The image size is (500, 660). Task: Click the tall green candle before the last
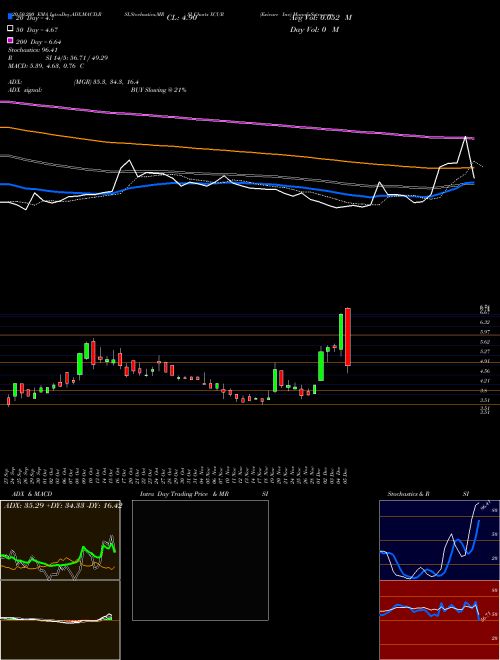341,332
